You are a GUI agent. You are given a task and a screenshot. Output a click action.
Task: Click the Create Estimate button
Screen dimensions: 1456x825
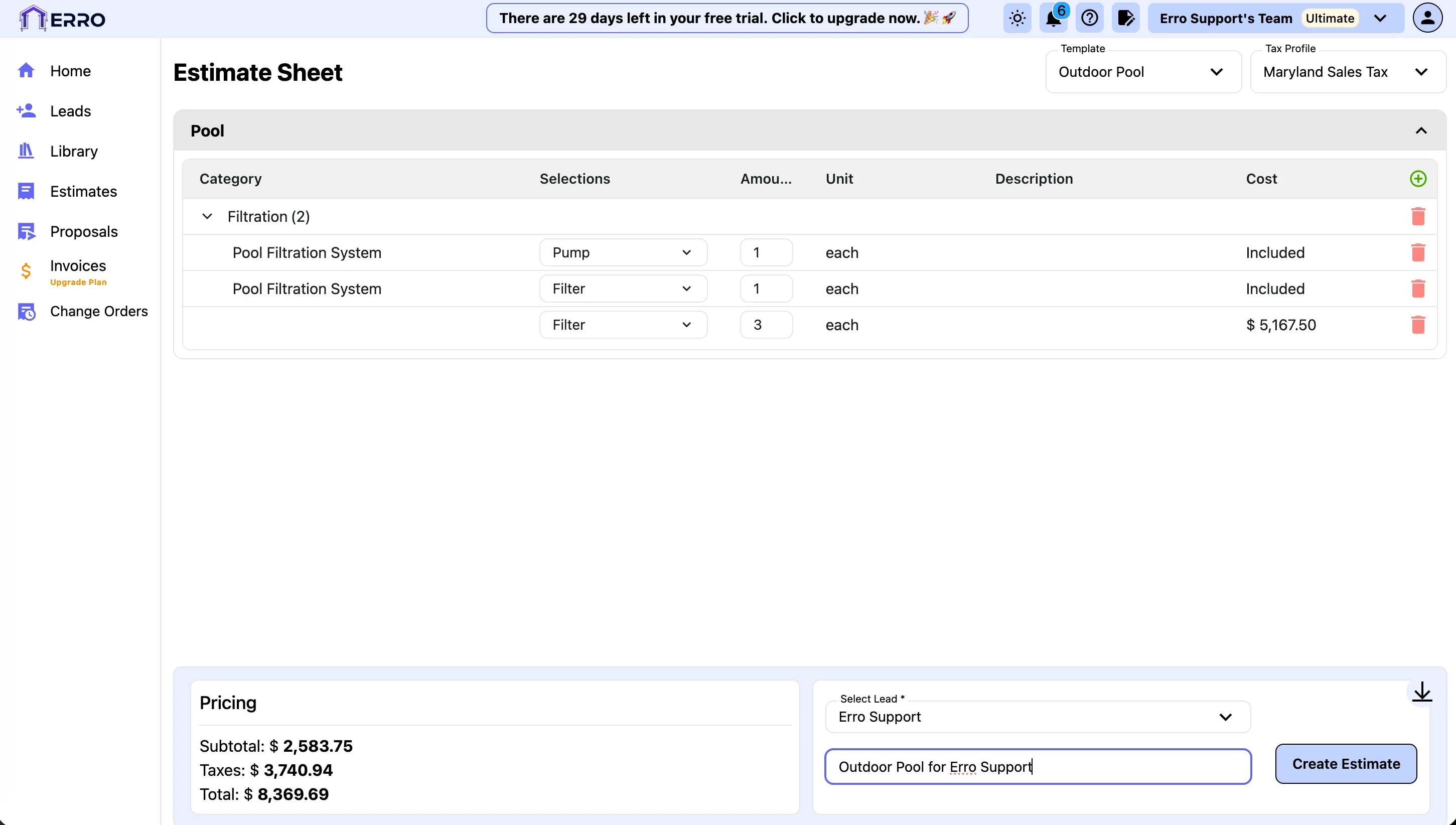(1346, 764)
